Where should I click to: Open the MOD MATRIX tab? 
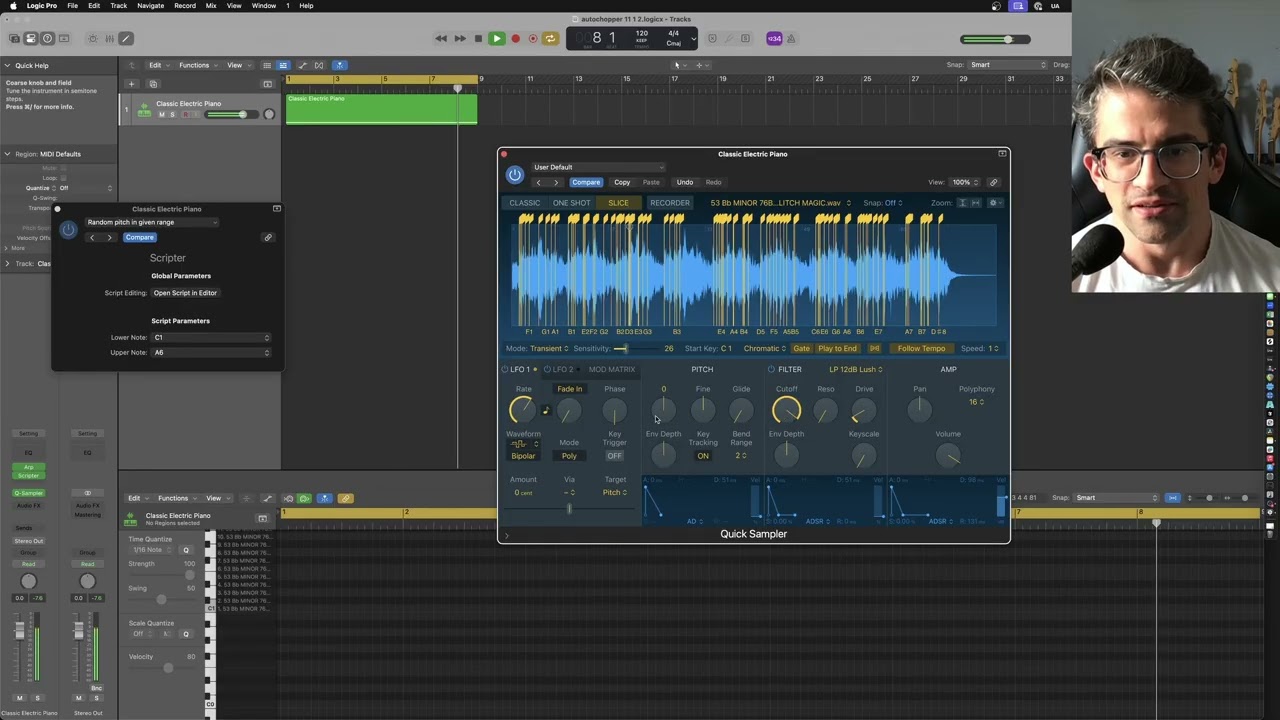pyautogui.click(x=612, y=369)
